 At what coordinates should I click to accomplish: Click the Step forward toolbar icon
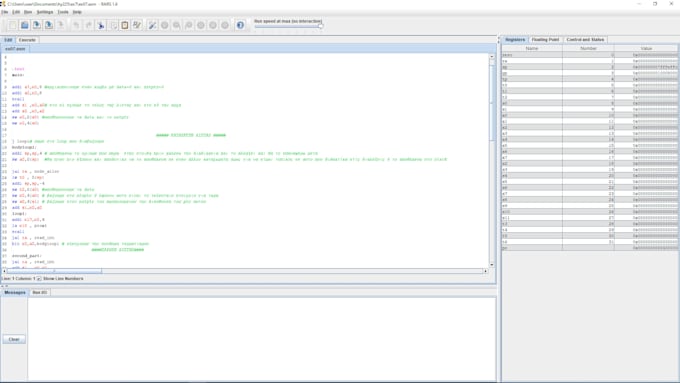[x=177, y=25]
